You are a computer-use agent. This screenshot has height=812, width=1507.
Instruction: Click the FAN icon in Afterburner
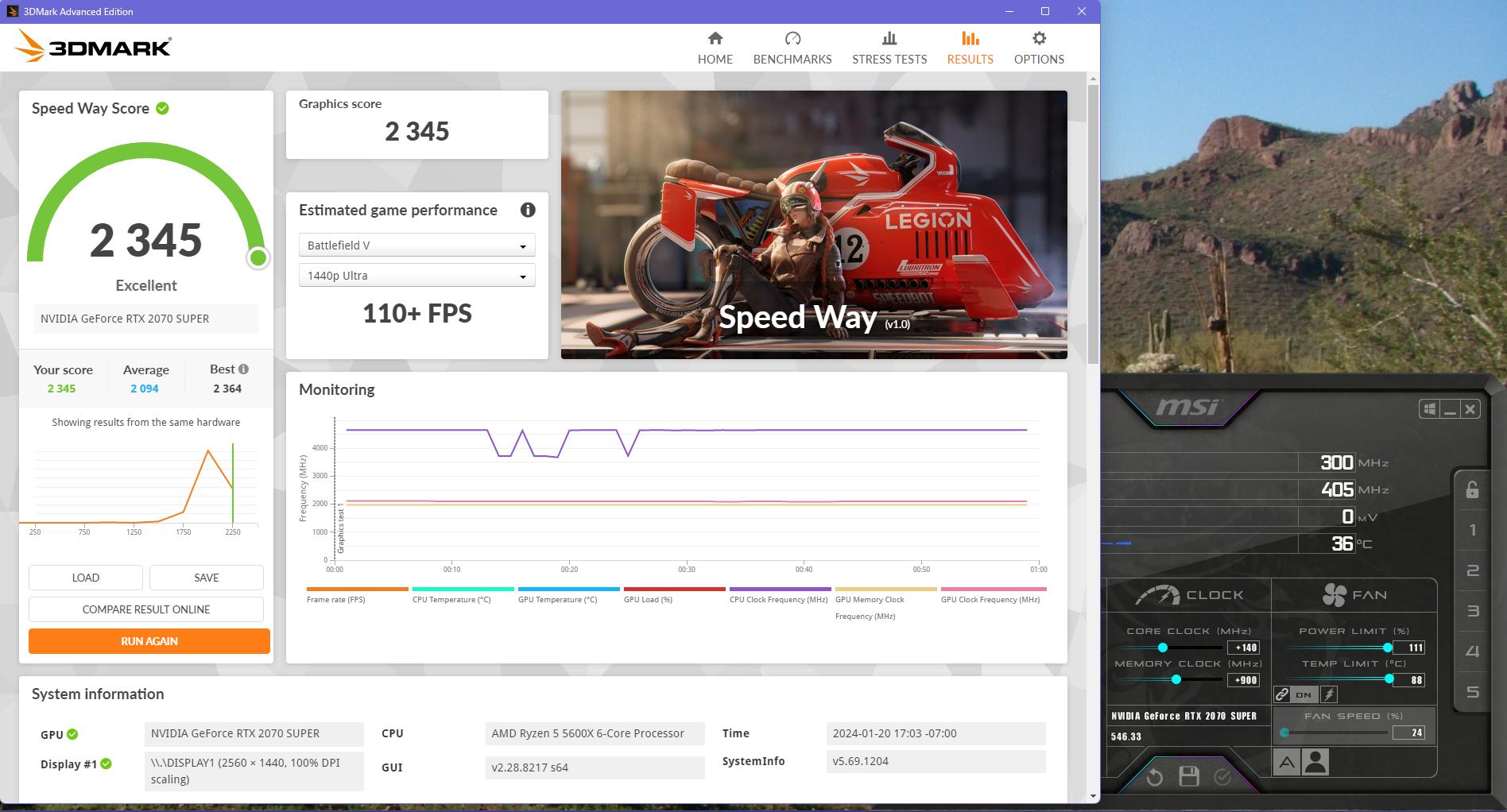[x=1334, y=594]
